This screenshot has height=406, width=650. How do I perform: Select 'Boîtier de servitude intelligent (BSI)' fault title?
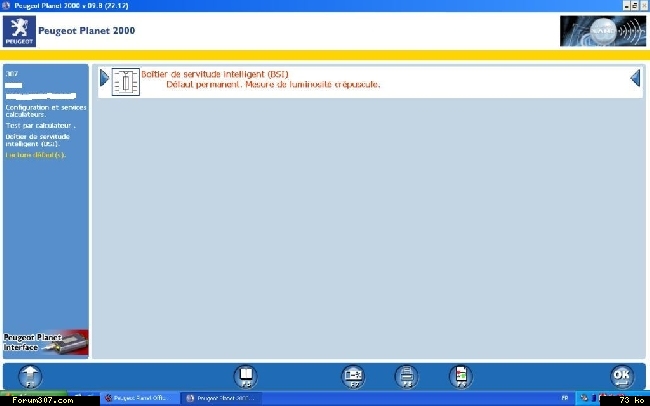[x=215, y=74]
